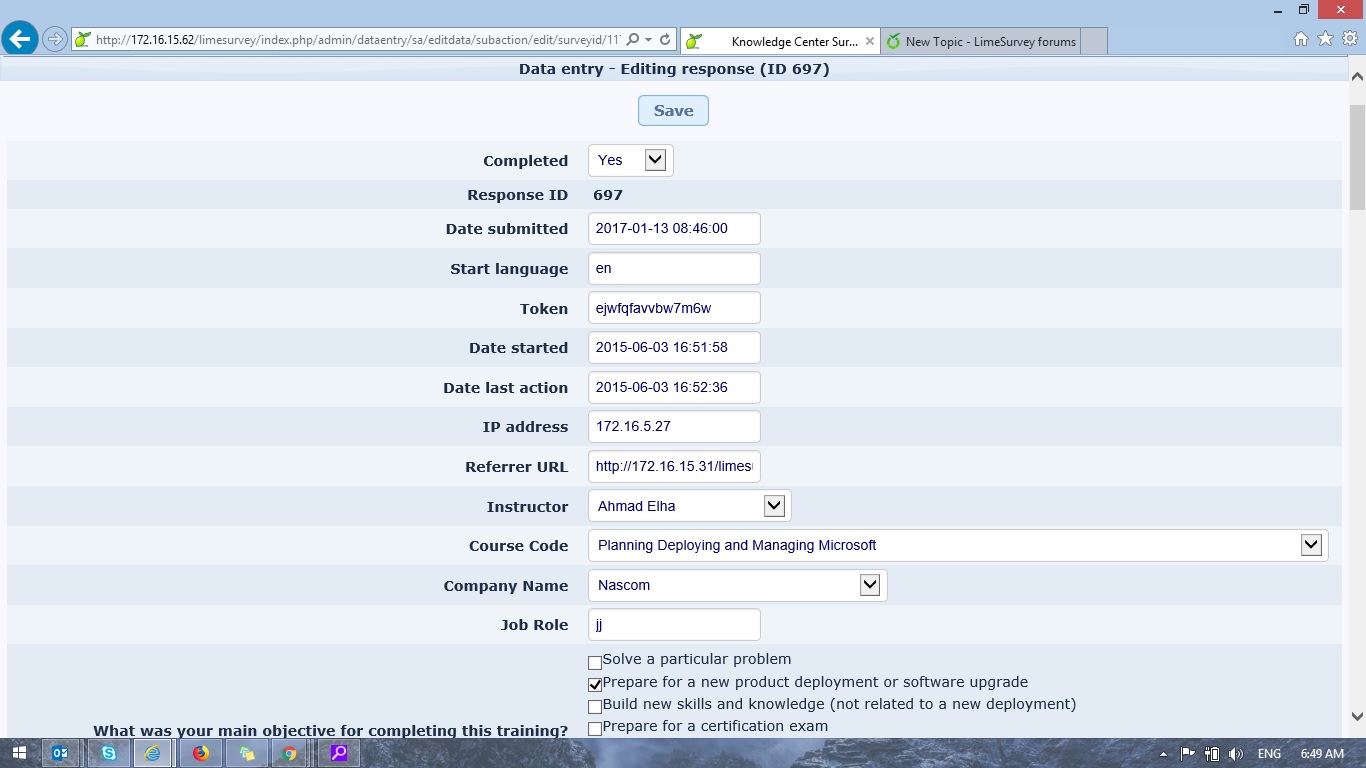1366x768 pixels.
Task: Launch Firefox from the taskbar
Action: (201, 753)
